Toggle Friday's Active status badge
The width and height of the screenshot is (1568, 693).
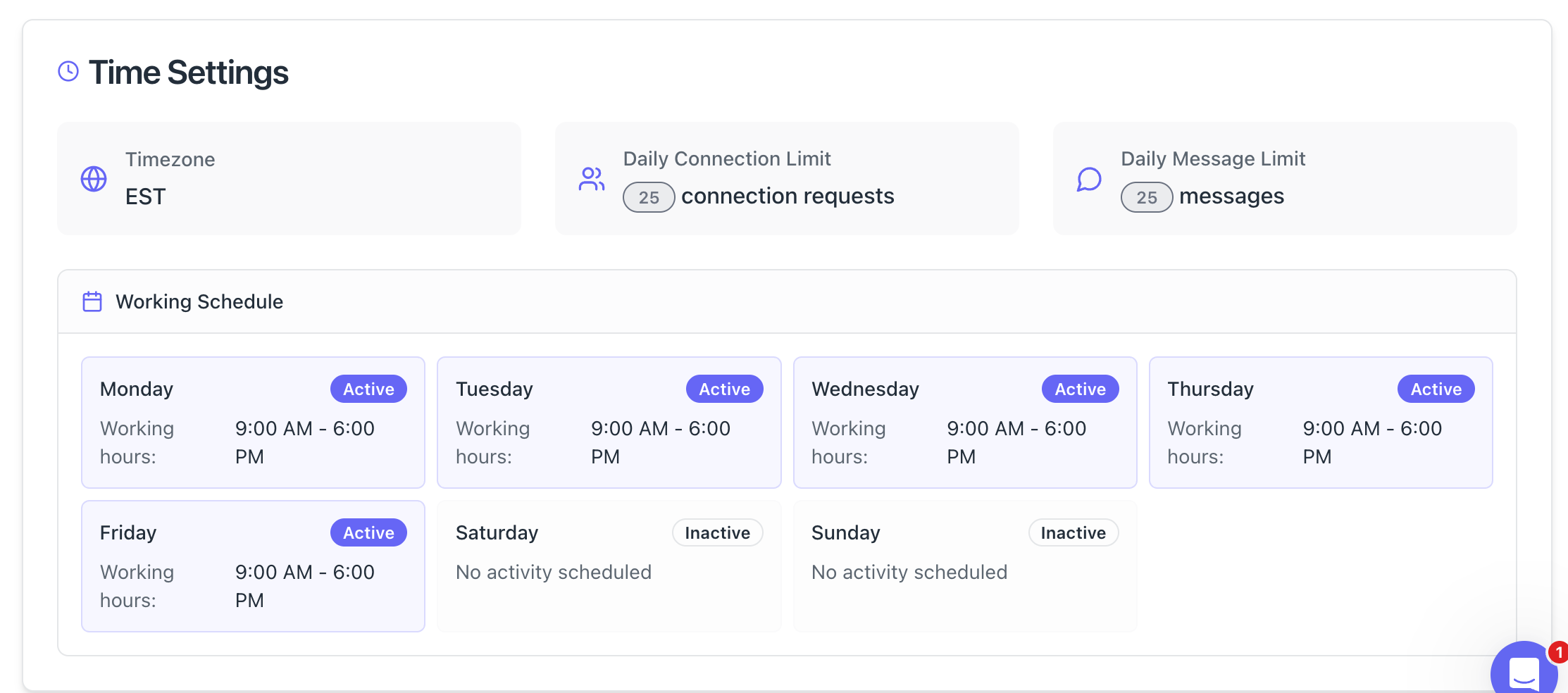click(368, 532)
